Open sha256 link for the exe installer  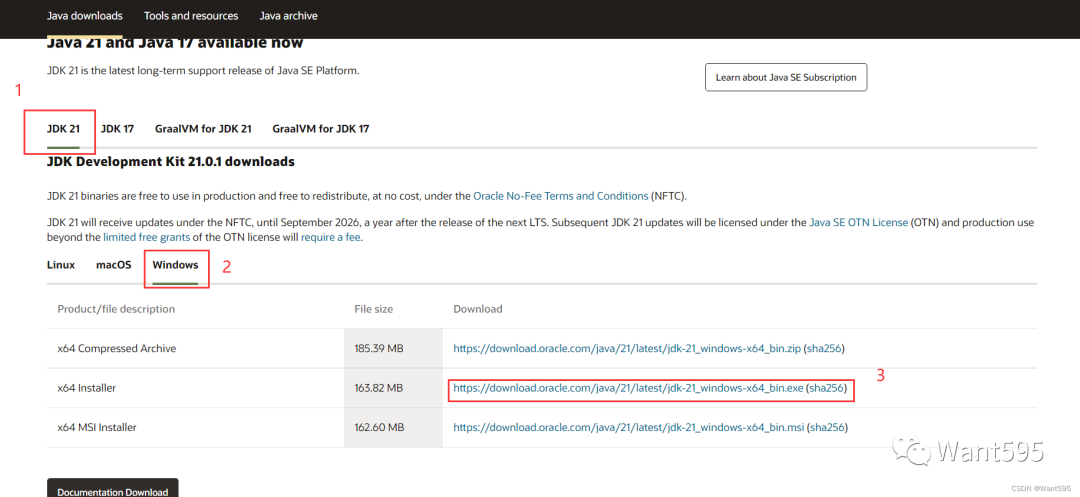[x=827, y=388]
